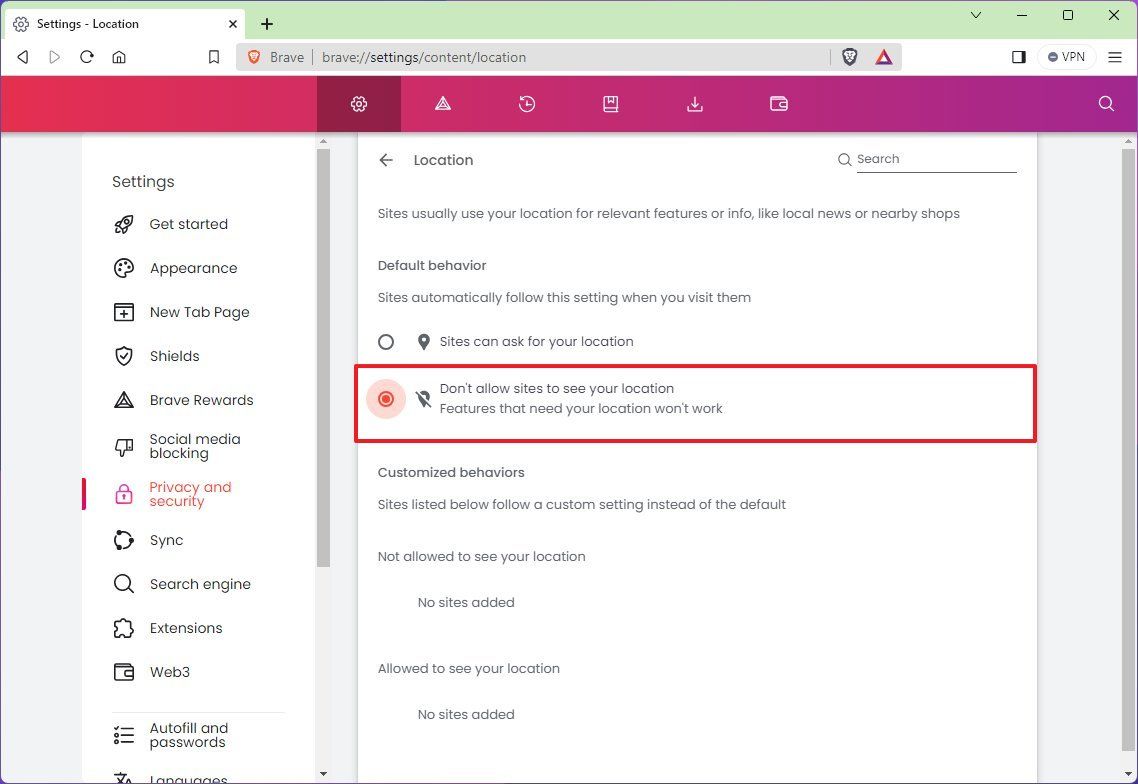The width and height of the screenshot is (1138, 784).
Task: Open the sidebar panel icon near VPN button
Action: tap(1018, 57)
